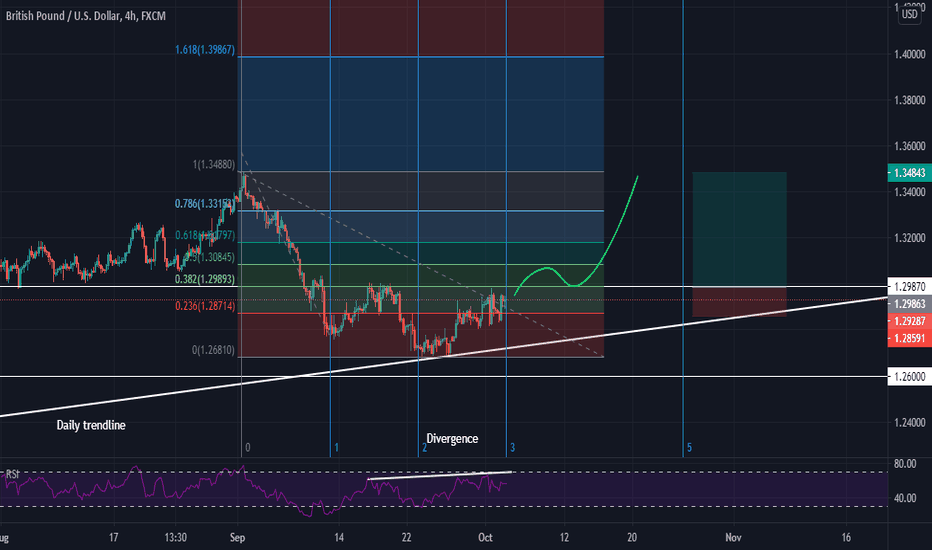Viewport: 932px width, 550px height.
Task: Click the 40.00 RSI scale label
Action: click(x=905, y=498)
